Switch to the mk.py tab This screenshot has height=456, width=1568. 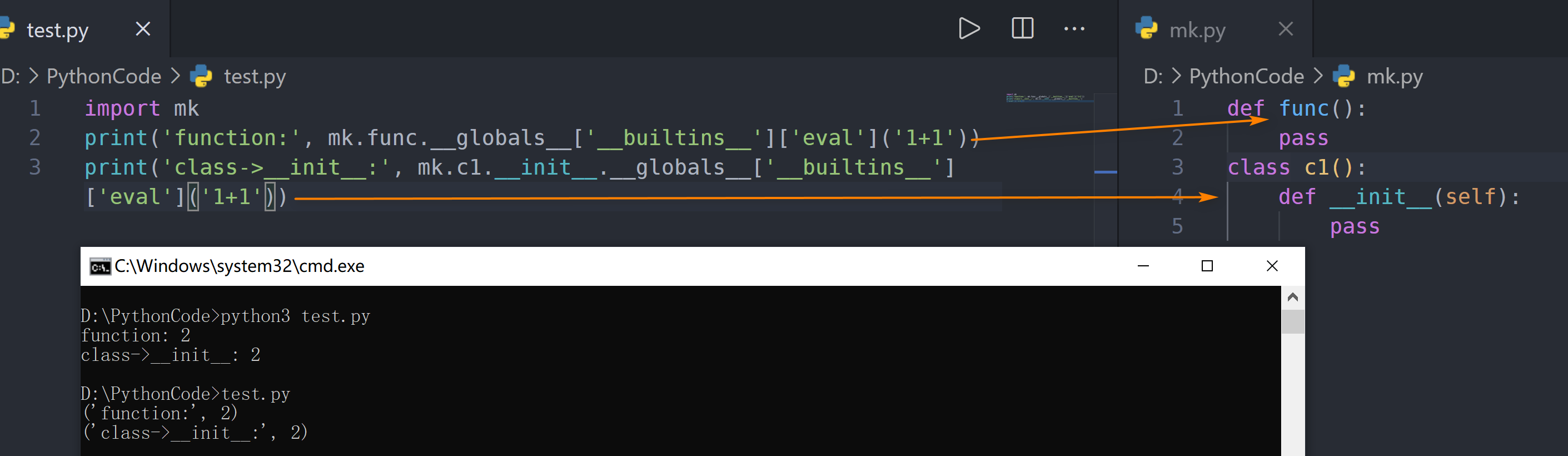(1197, 30)
